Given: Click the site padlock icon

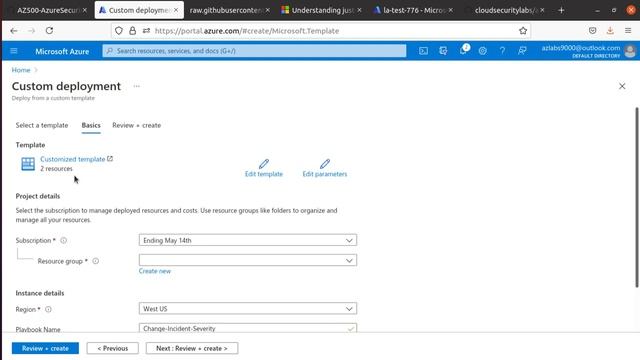Looking at the screenshot, I should click(133, 31).
